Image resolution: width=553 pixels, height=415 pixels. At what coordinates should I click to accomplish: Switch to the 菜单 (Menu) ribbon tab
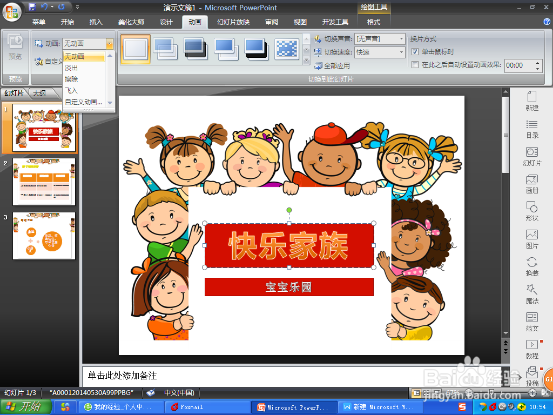[39, 22]
